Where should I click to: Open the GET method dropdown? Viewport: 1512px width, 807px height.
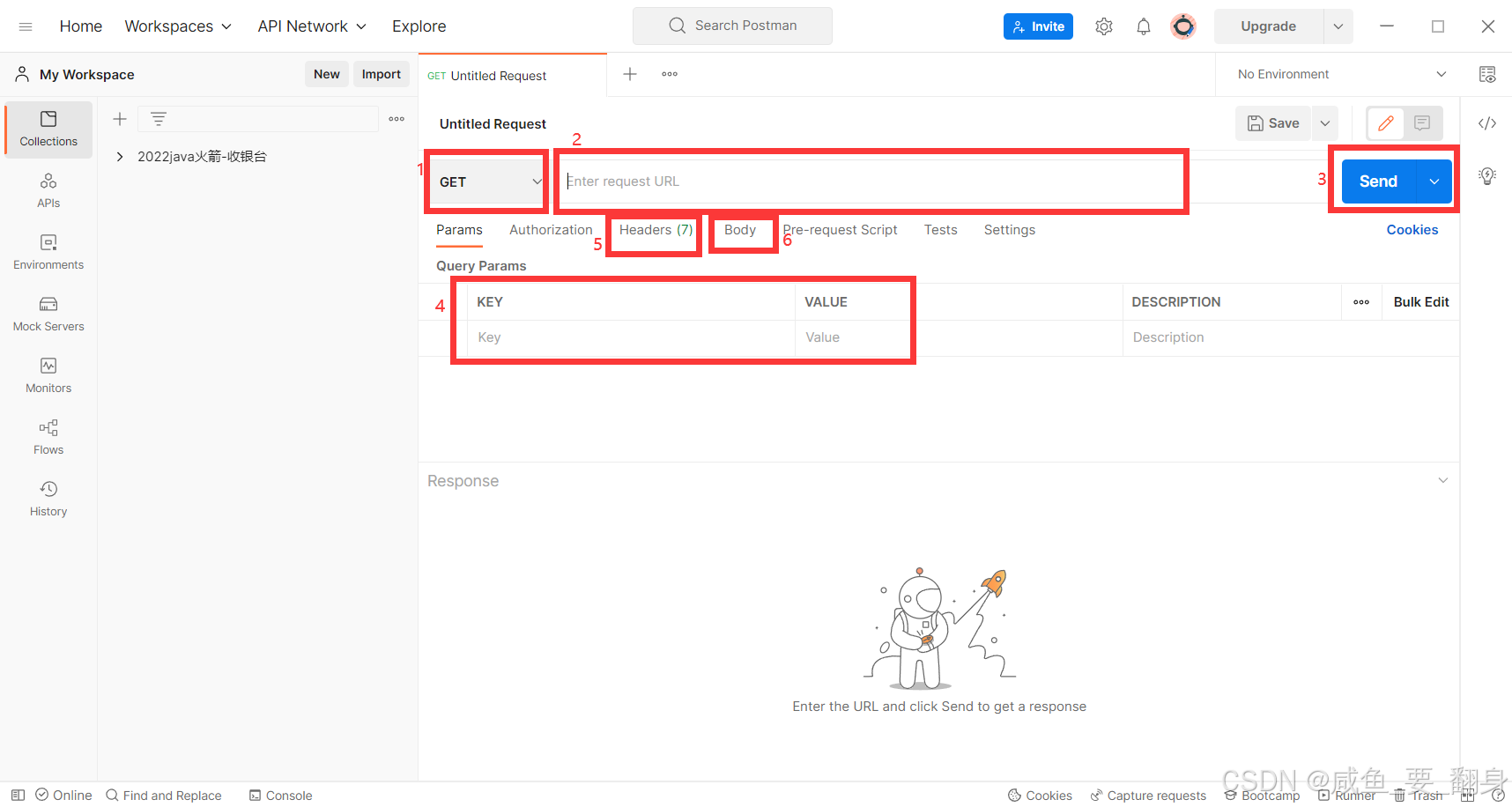coord(489,181)
